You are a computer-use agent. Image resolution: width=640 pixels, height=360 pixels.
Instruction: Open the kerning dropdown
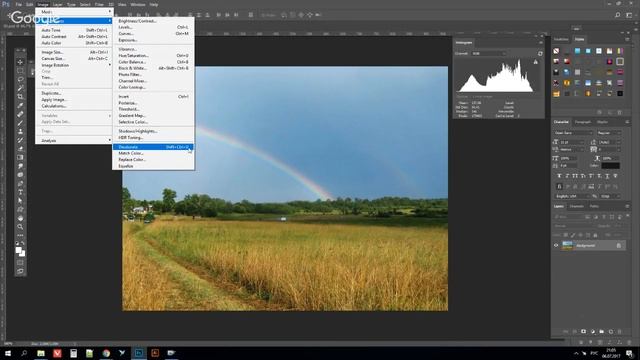coord(572,150)
